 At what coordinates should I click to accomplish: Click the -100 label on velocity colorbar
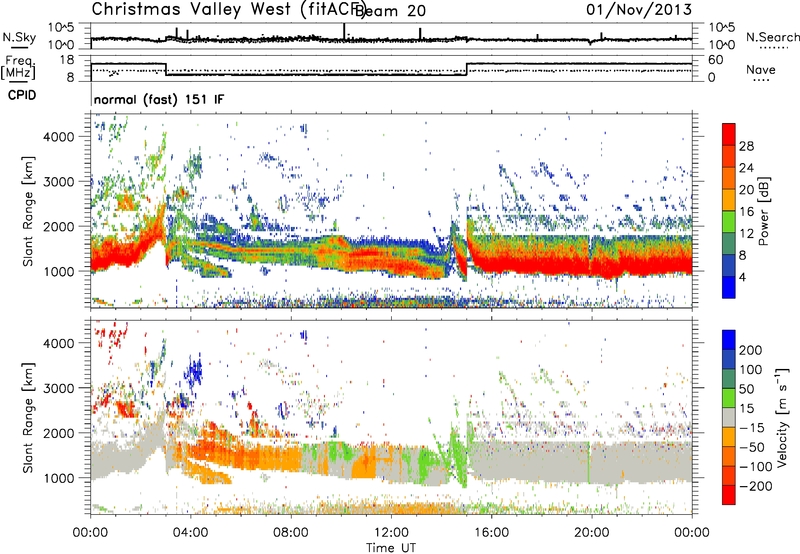756,467
